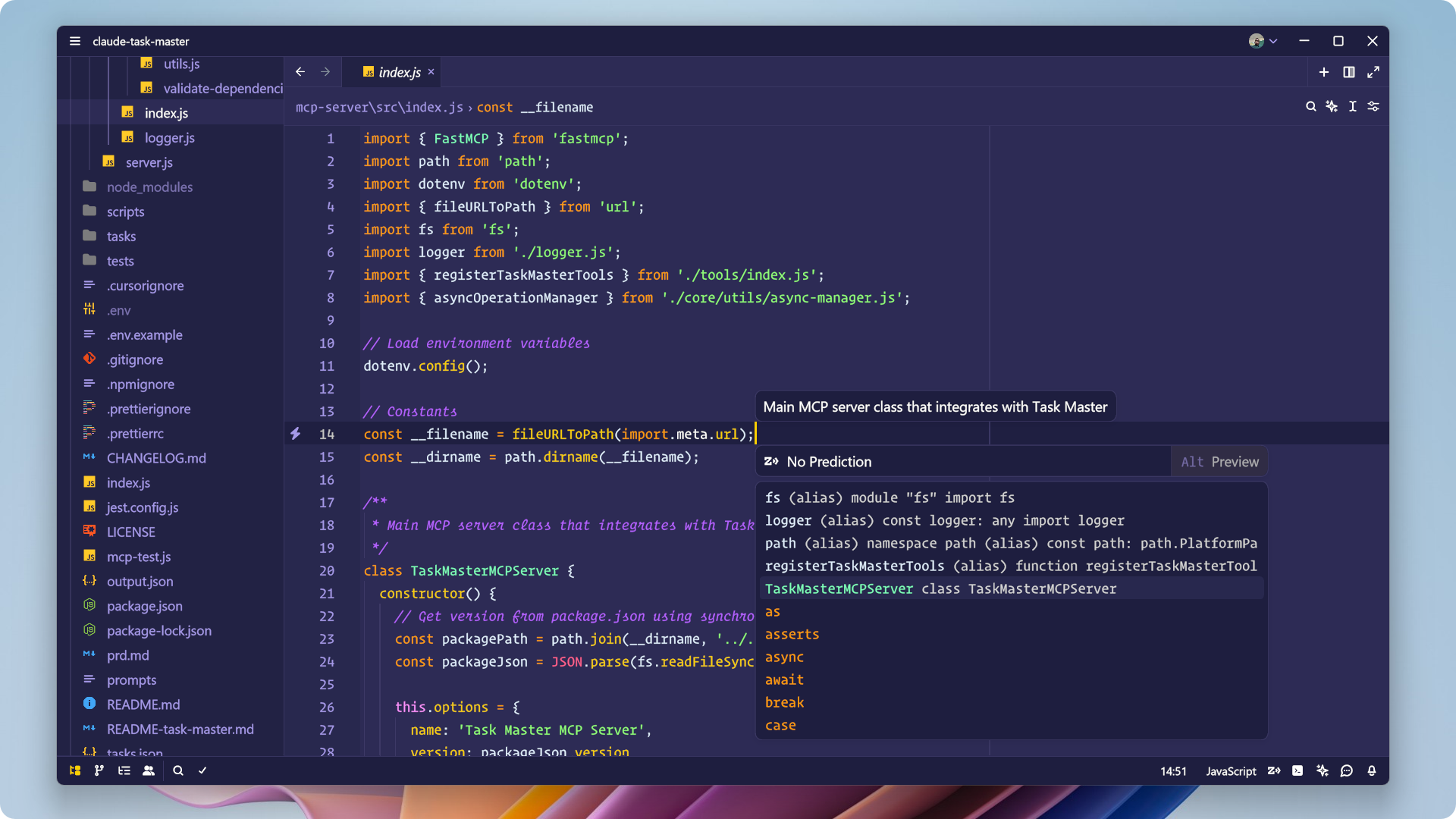The image size is (1456, 819).
Task: Expand the node_modules folder
Action: (x=149, y=187)
